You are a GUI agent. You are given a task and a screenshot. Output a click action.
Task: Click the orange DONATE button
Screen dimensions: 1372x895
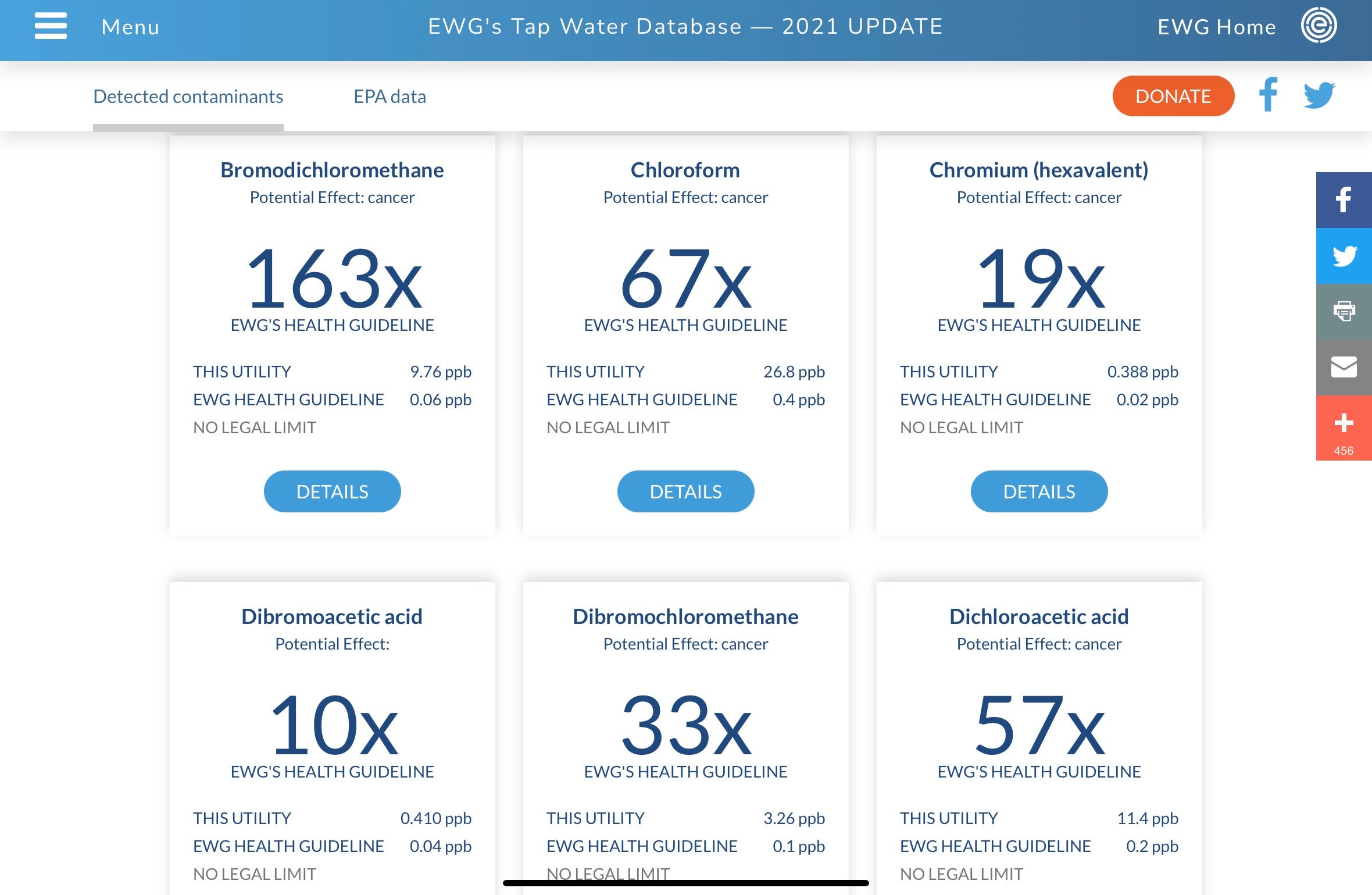tap(1173, 96)
